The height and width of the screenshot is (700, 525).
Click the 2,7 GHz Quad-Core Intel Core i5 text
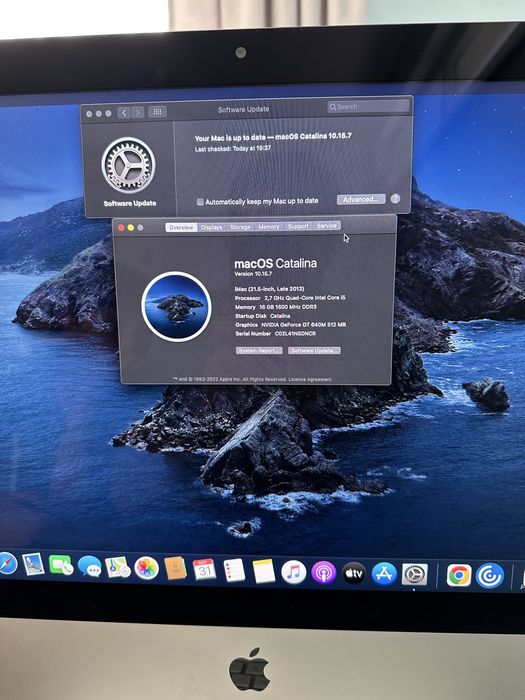[305, 297]
